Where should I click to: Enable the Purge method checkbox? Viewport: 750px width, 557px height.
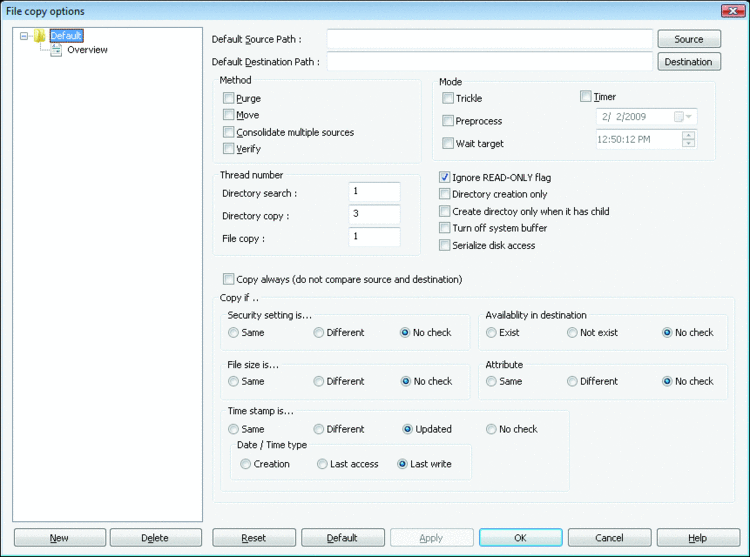(229, 98)
